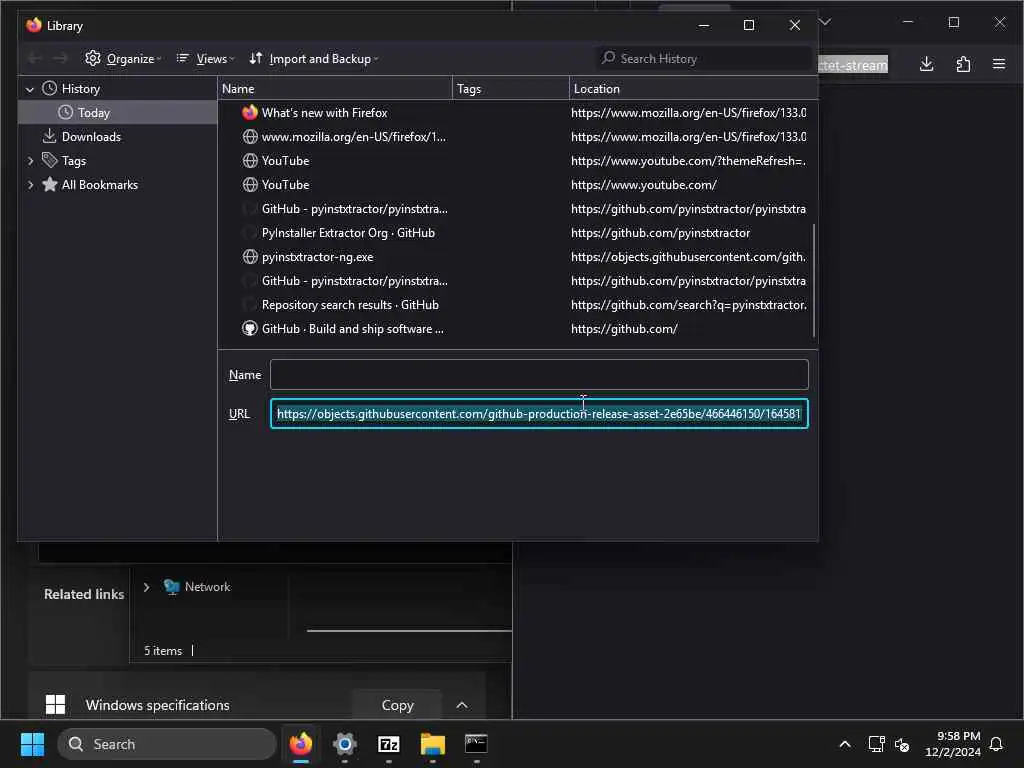The height and width of the screenshot is (768, 1024).
Task: Click the Firefox icon beside What's new
Action: click(249, 112)
